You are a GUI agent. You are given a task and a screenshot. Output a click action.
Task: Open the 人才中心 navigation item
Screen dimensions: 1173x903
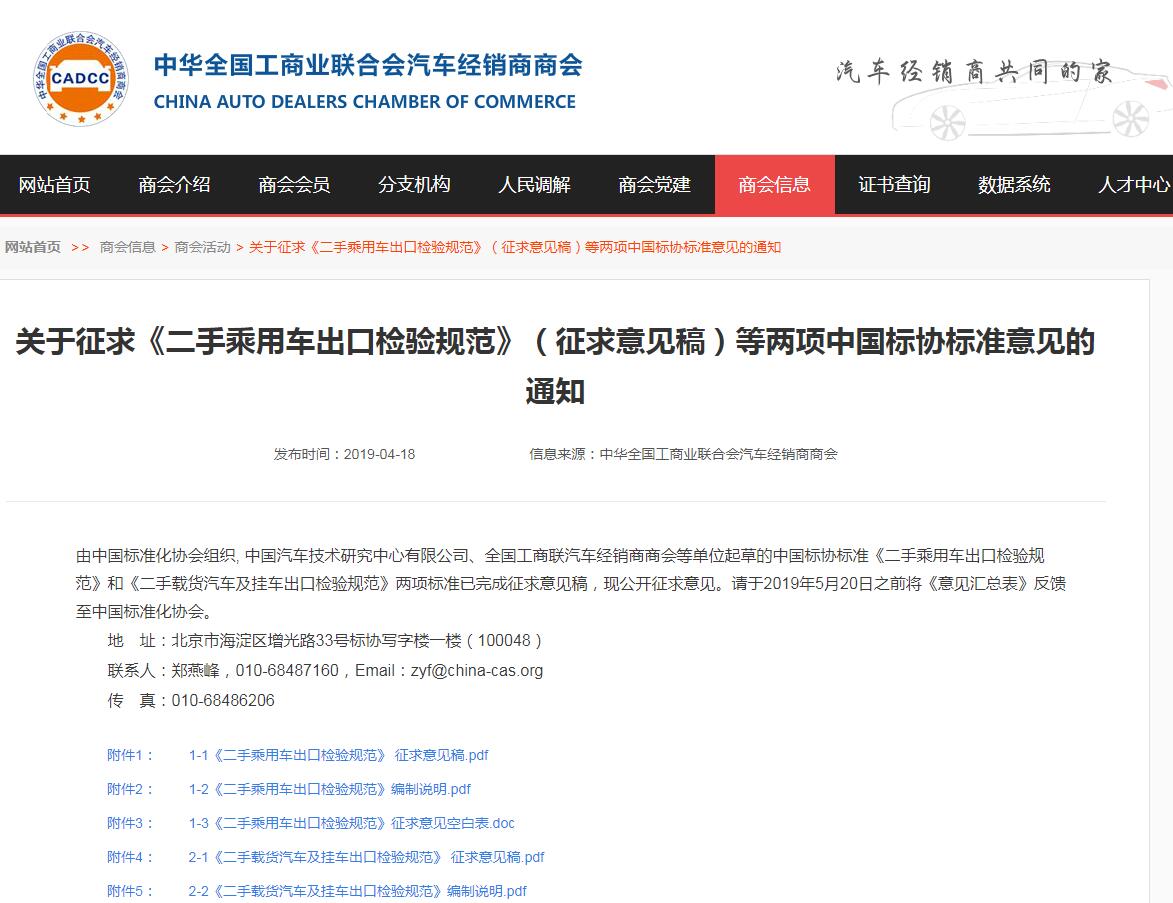1133,185
